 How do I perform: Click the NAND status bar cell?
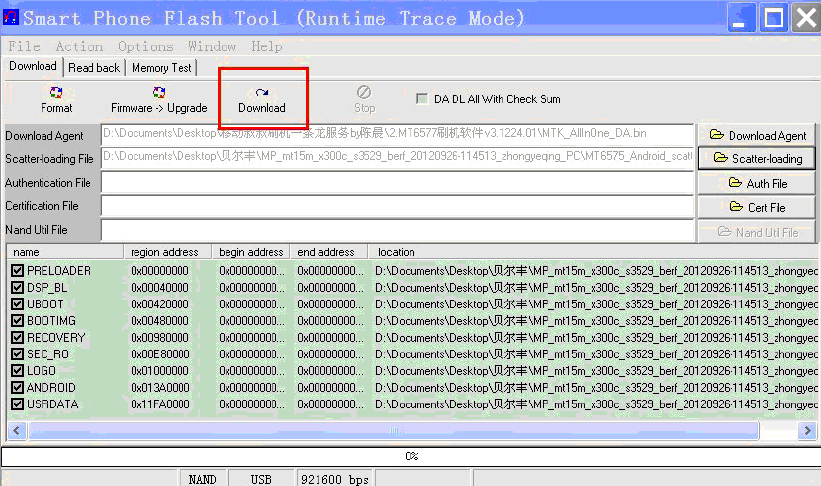202,479
